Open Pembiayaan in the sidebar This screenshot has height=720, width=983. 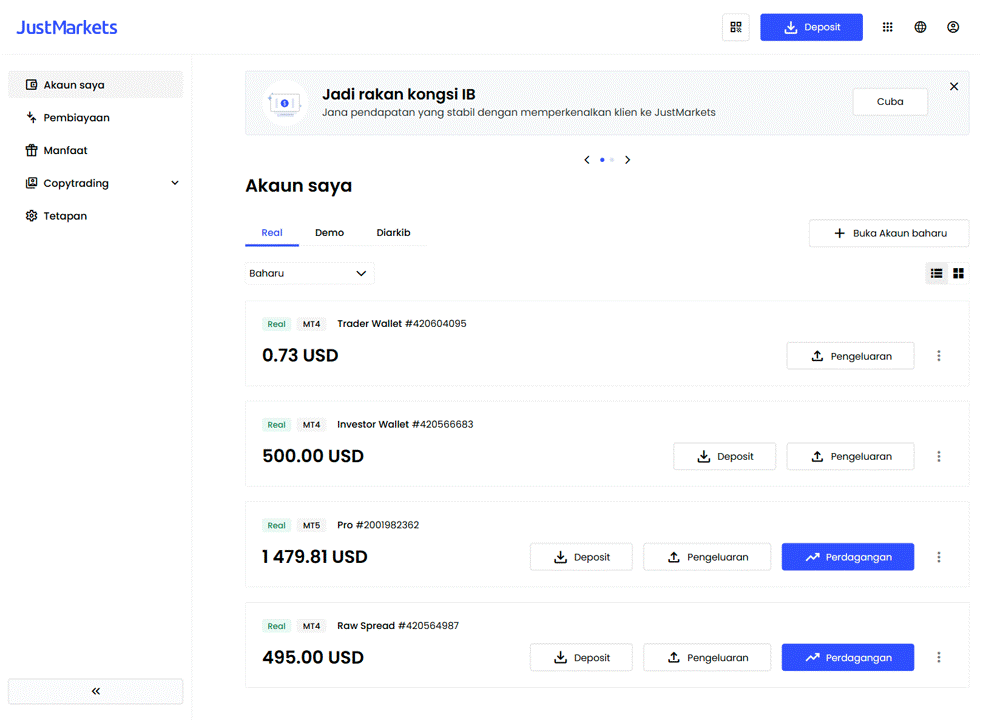(x=76, y=118)
